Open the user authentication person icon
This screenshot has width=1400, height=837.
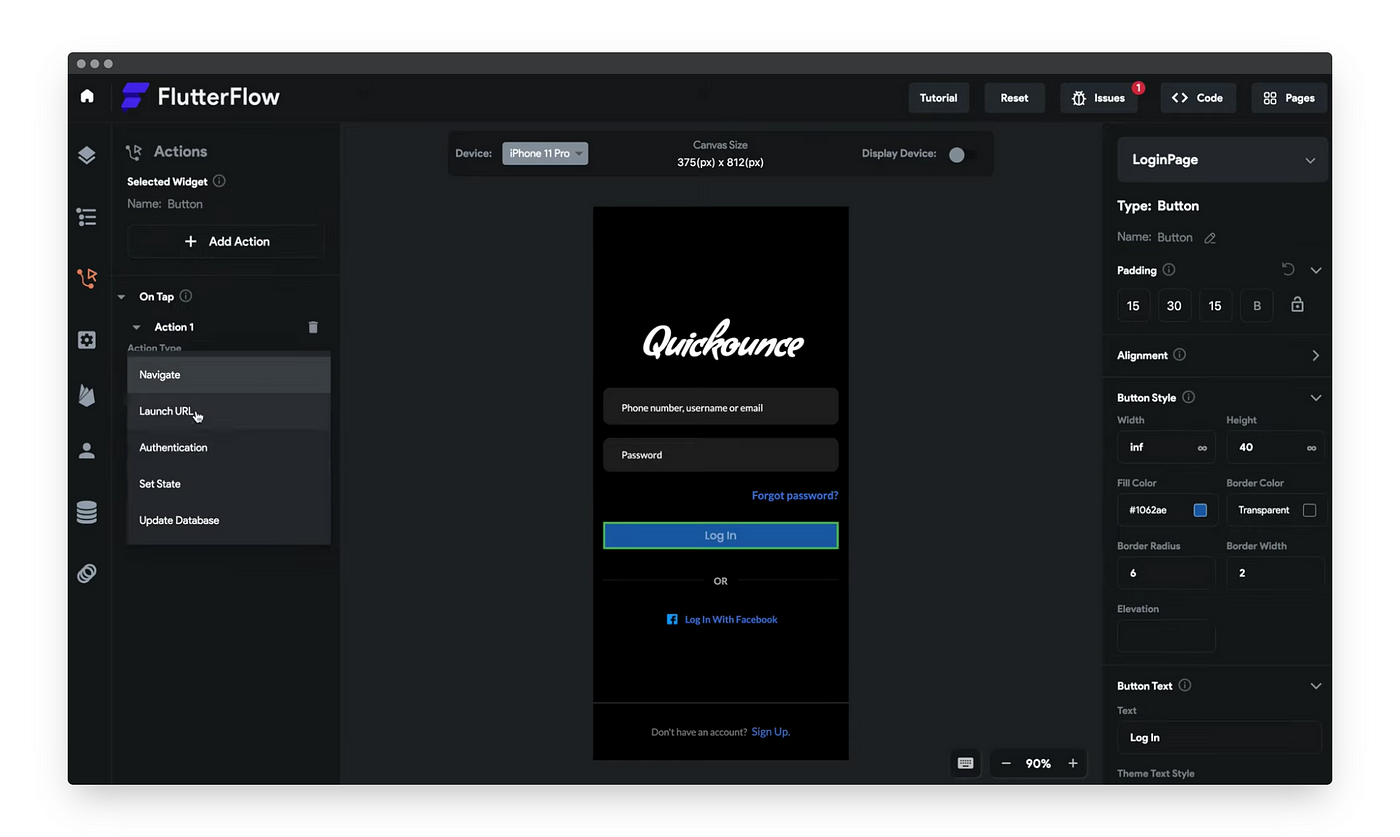coord(87,451)
